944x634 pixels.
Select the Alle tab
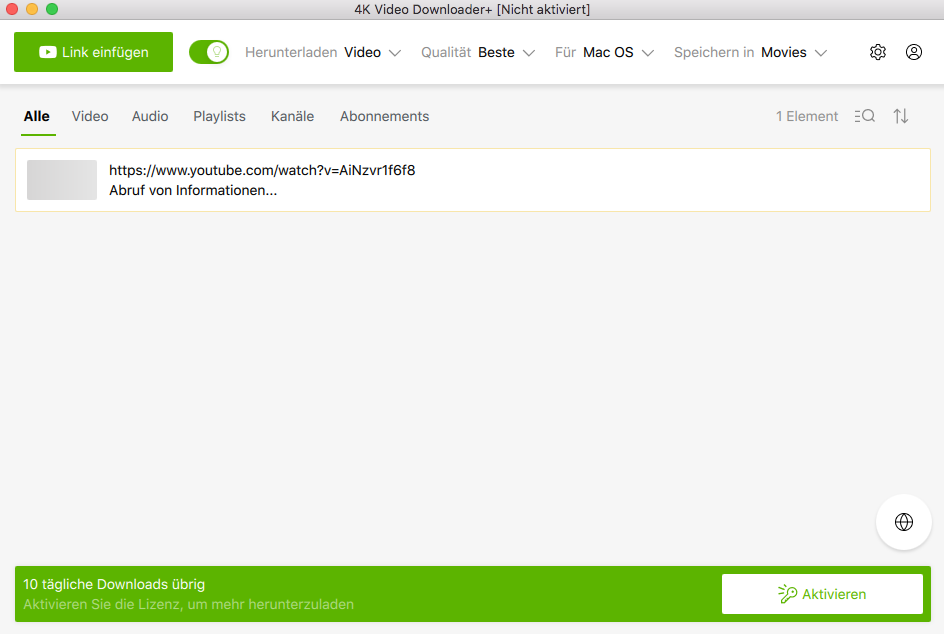[x=37, y=116]
